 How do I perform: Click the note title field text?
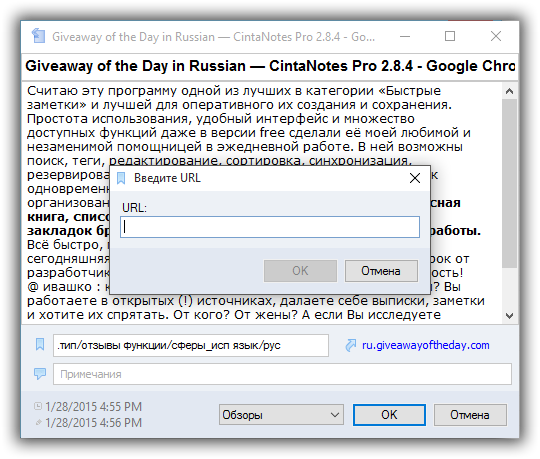pyautogui.click(x=270, y=66)
